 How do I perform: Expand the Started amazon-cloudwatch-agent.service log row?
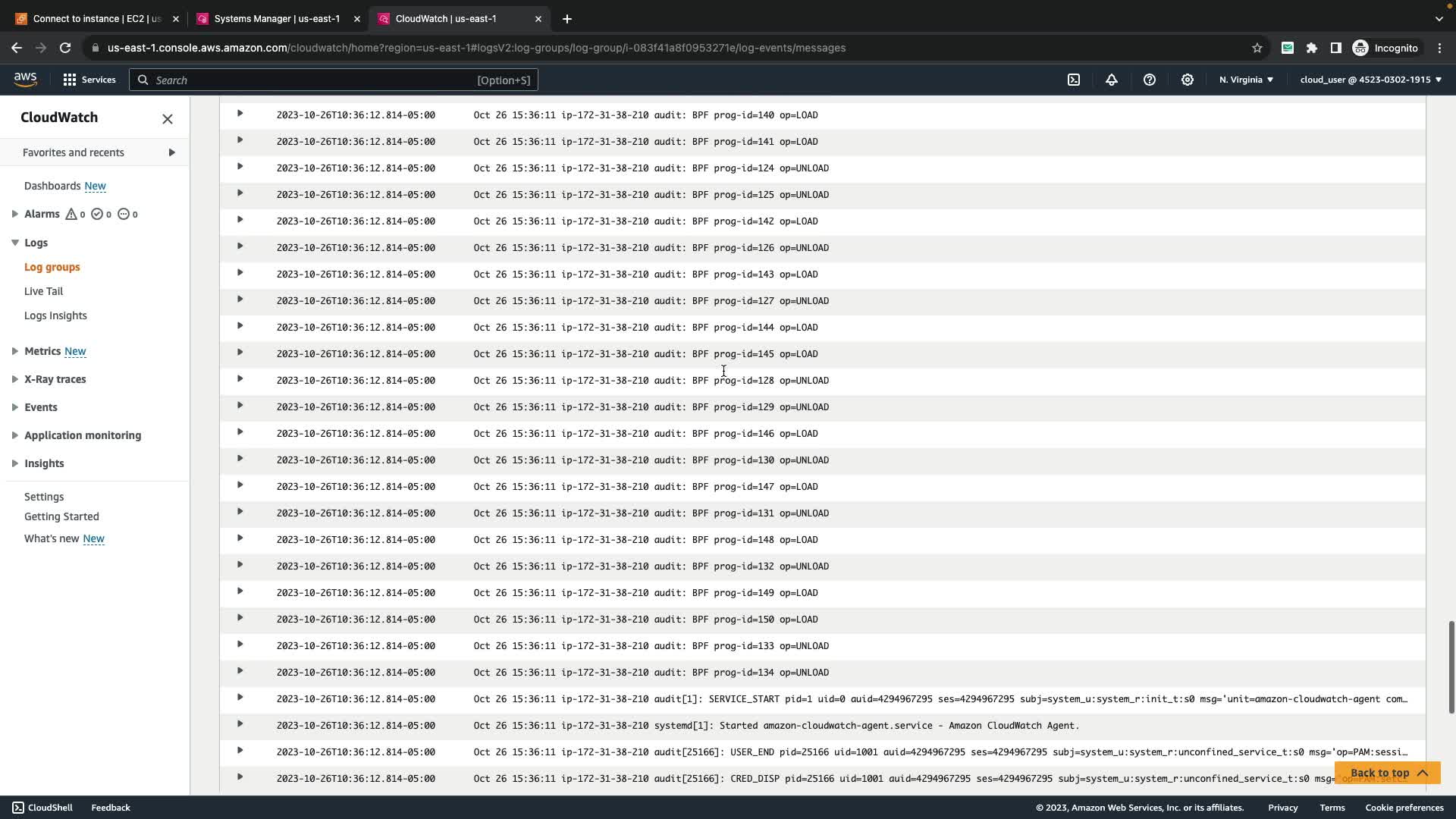pyautogui.click(x=240, y=724)
